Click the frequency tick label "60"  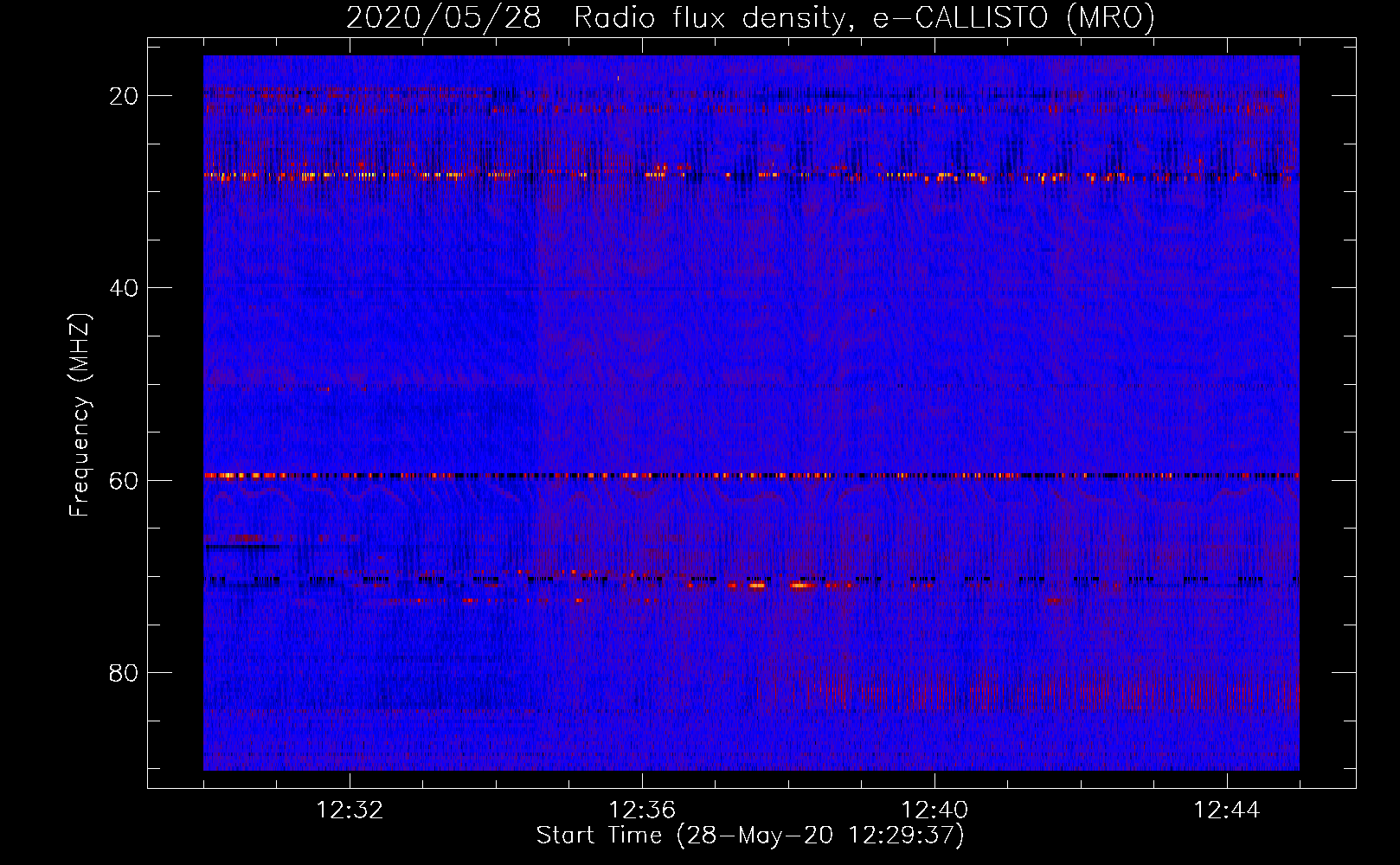point(124,480)
